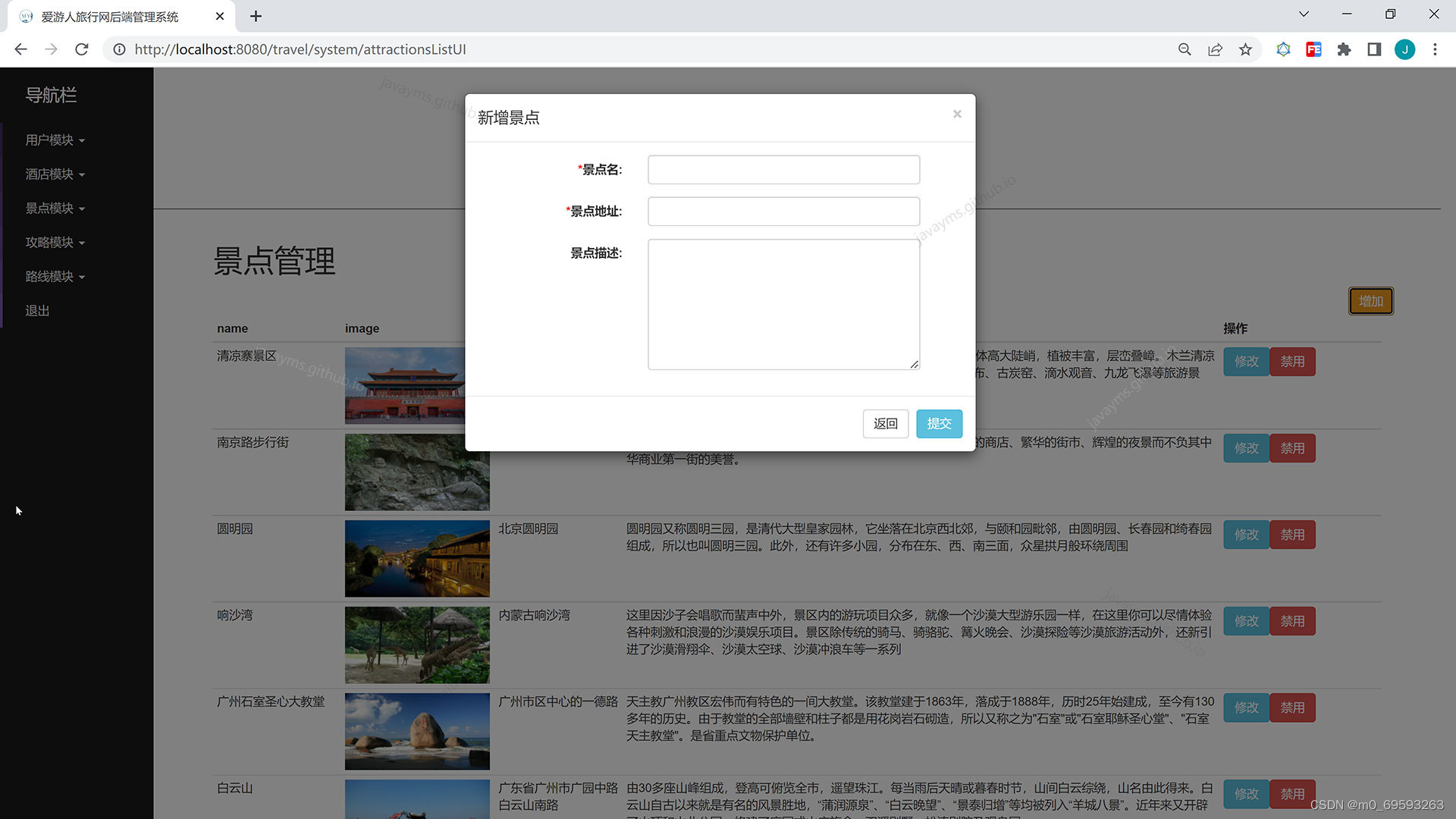Open the 圆明园 thumbnail image
The width and height of the screenshot is (1456, 819).
(417, 558)
